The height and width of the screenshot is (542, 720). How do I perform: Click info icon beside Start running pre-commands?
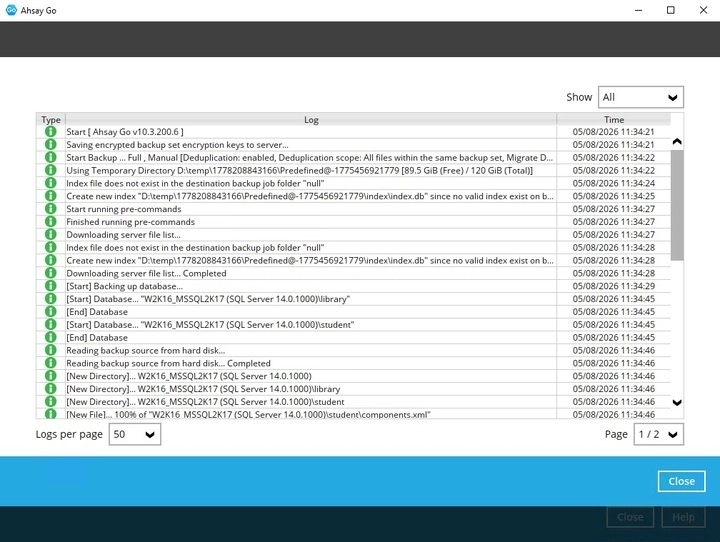coord(51,209)
